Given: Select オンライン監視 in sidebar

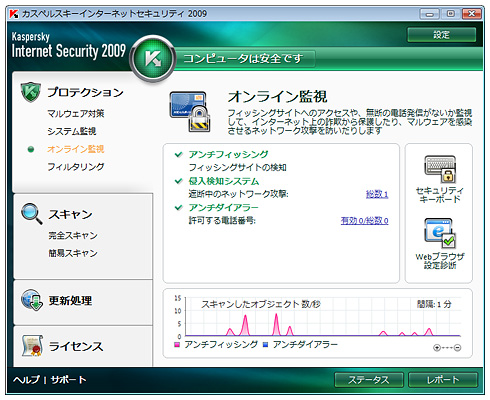Looking at the screenshot, I should click(76, 149).
